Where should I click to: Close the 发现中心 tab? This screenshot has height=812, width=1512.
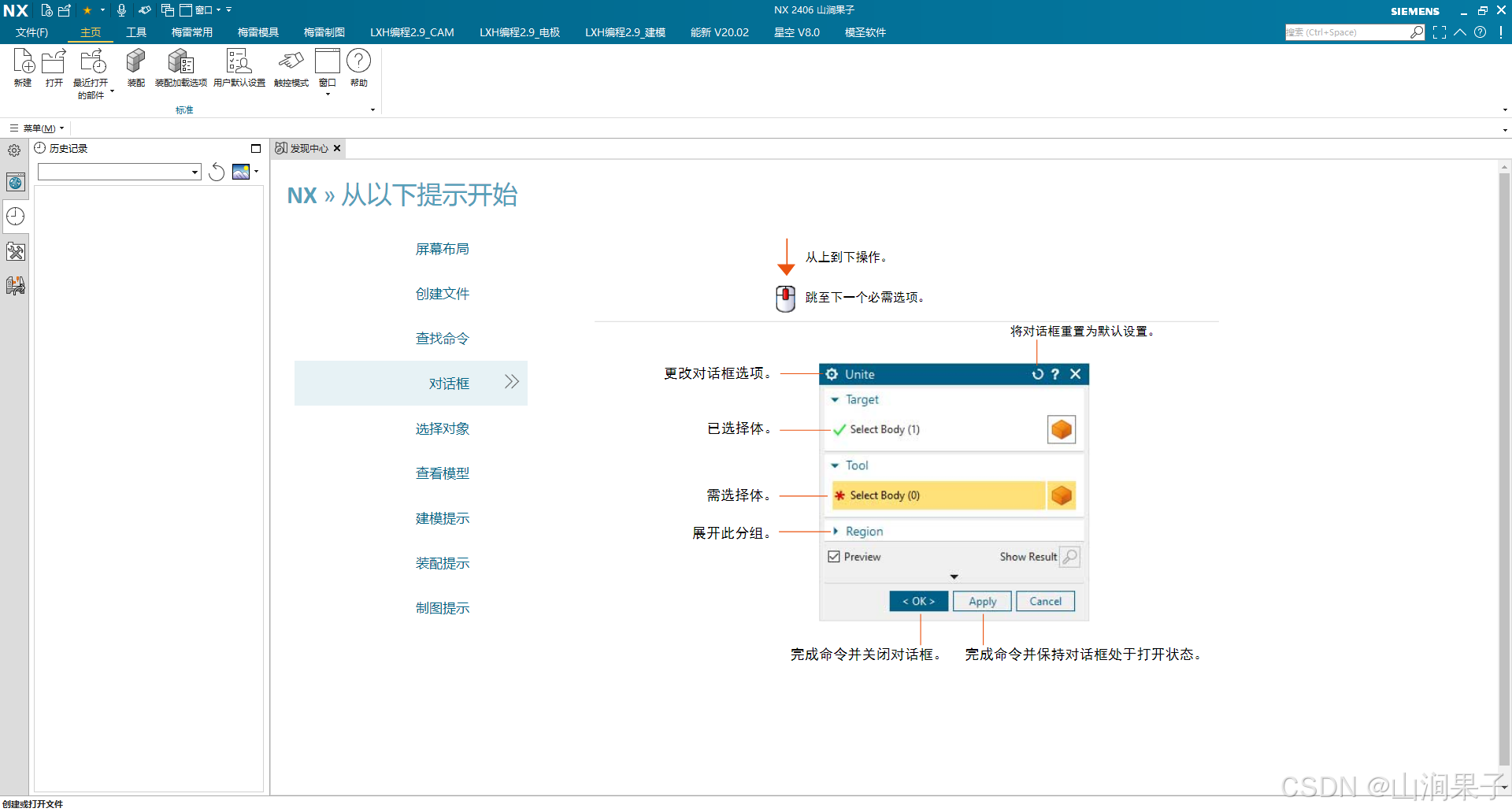point(337,148)
